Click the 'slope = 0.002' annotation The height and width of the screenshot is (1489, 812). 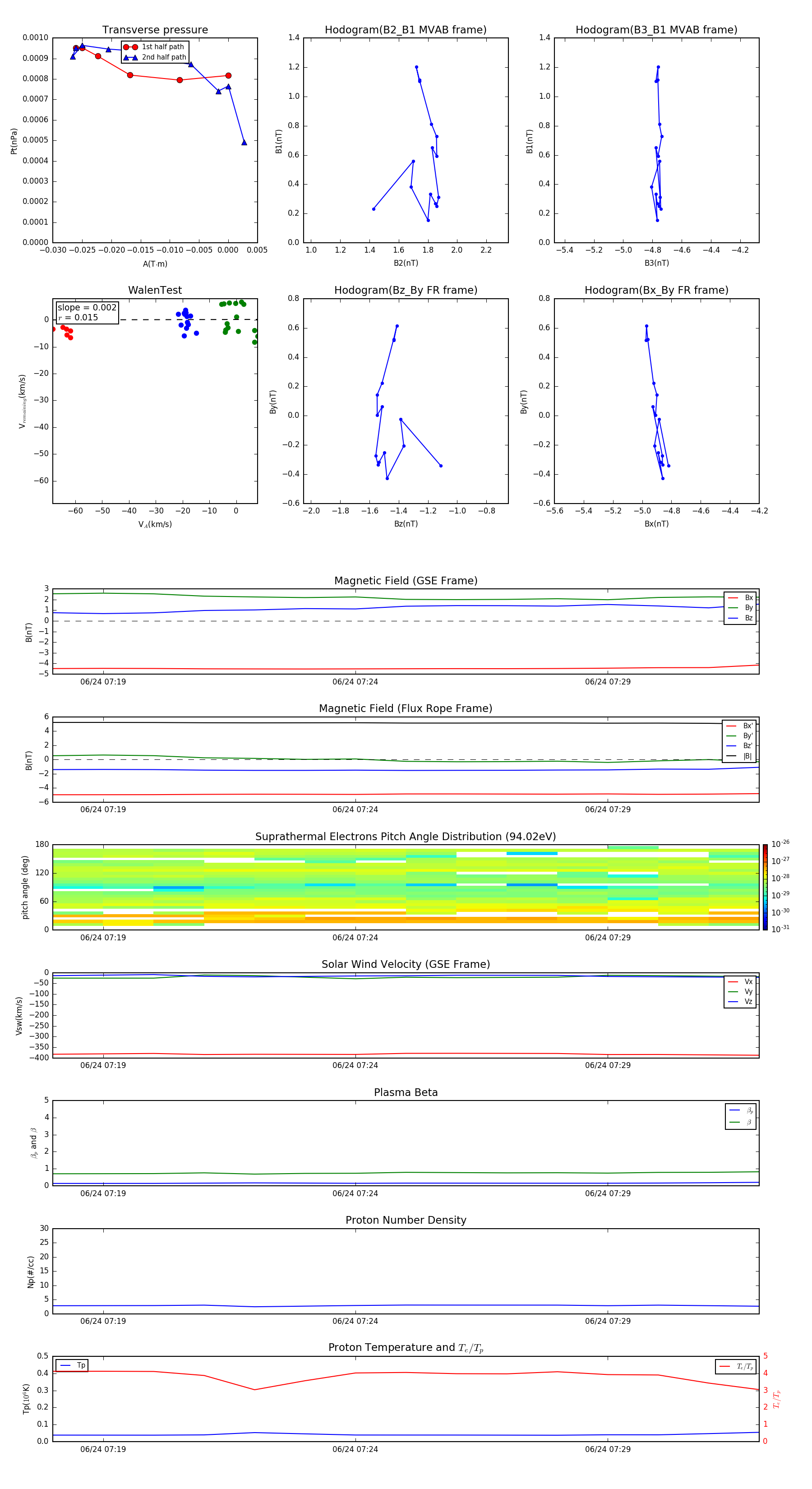pyautogui.click(x=87, y=308)
